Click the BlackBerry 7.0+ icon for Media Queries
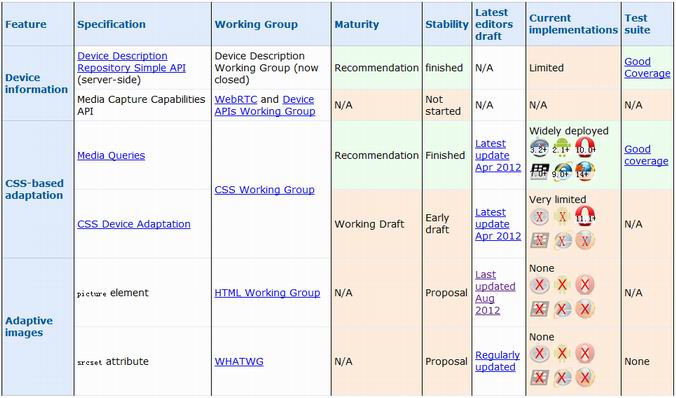Viewport: 676px width, 398px height. [x=539, y=172]
